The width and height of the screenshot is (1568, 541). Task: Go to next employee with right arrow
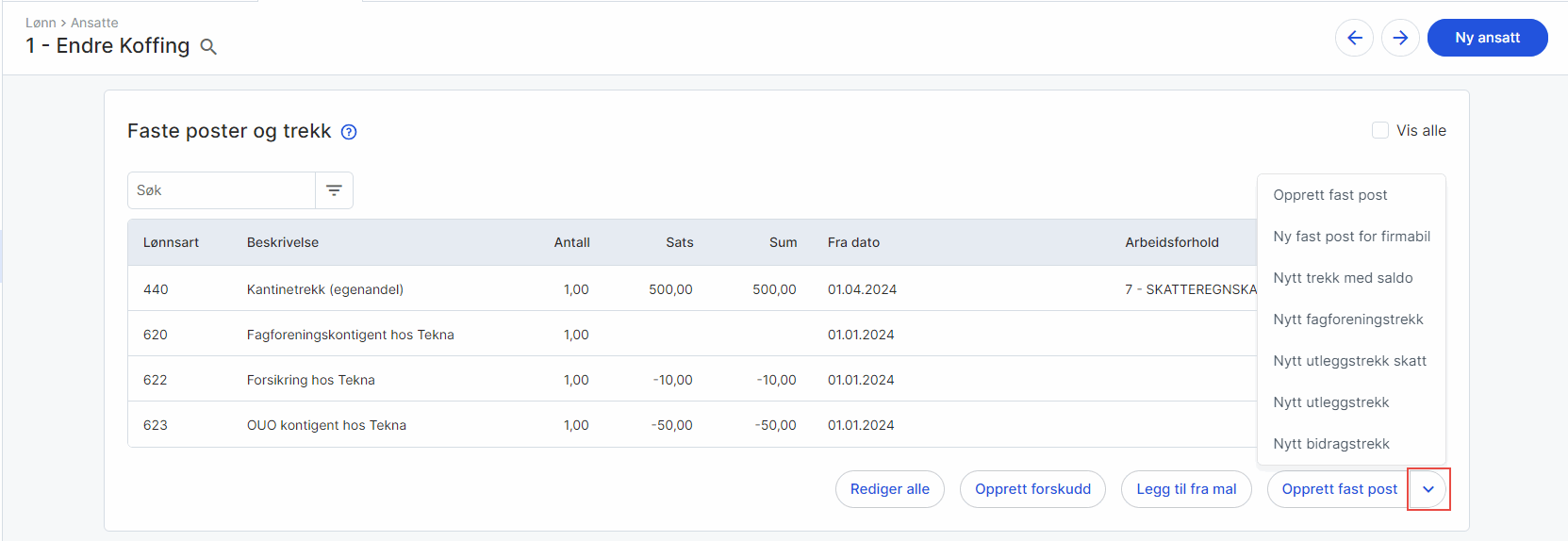[1400, 38]
